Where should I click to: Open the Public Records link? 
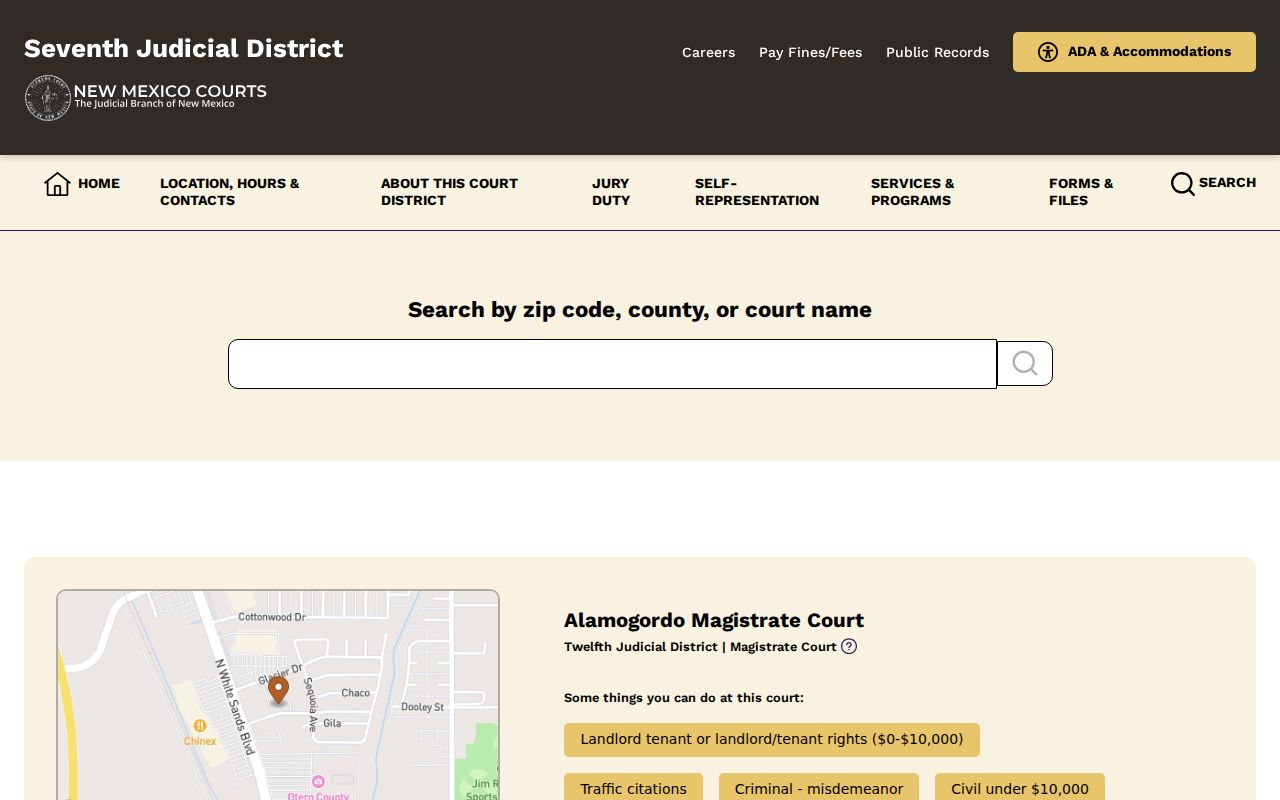click(937, 52)
